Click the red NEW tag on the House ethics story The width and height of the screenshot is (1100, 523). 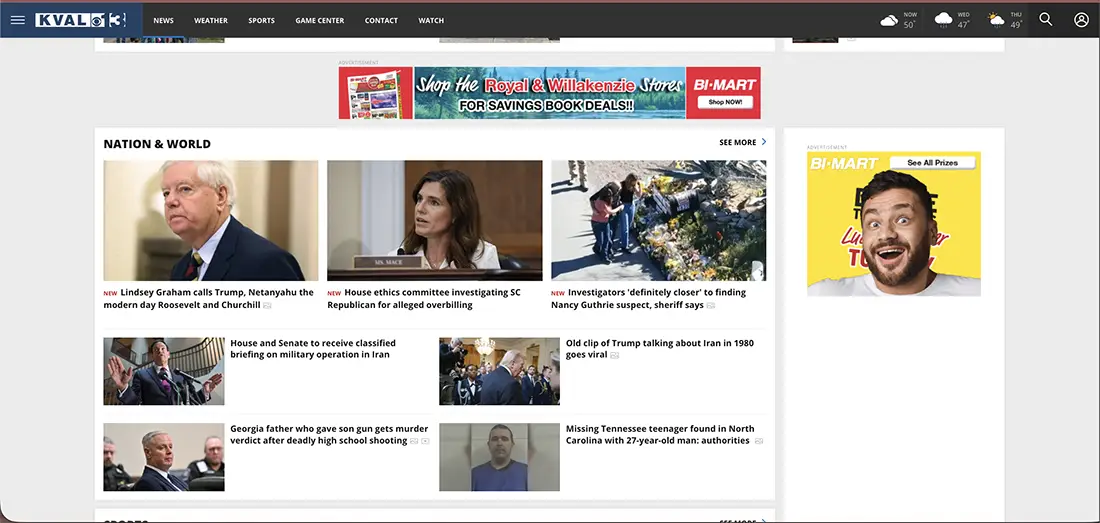pyautogui.click(x=334, y=293)
